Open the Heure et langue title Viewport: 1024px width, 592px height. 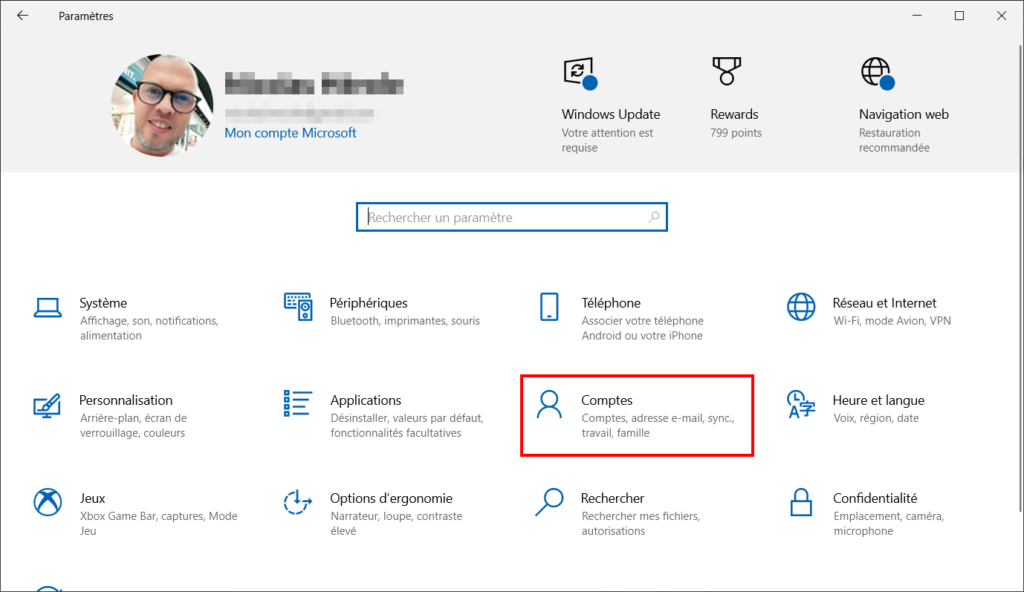(878, 401)
